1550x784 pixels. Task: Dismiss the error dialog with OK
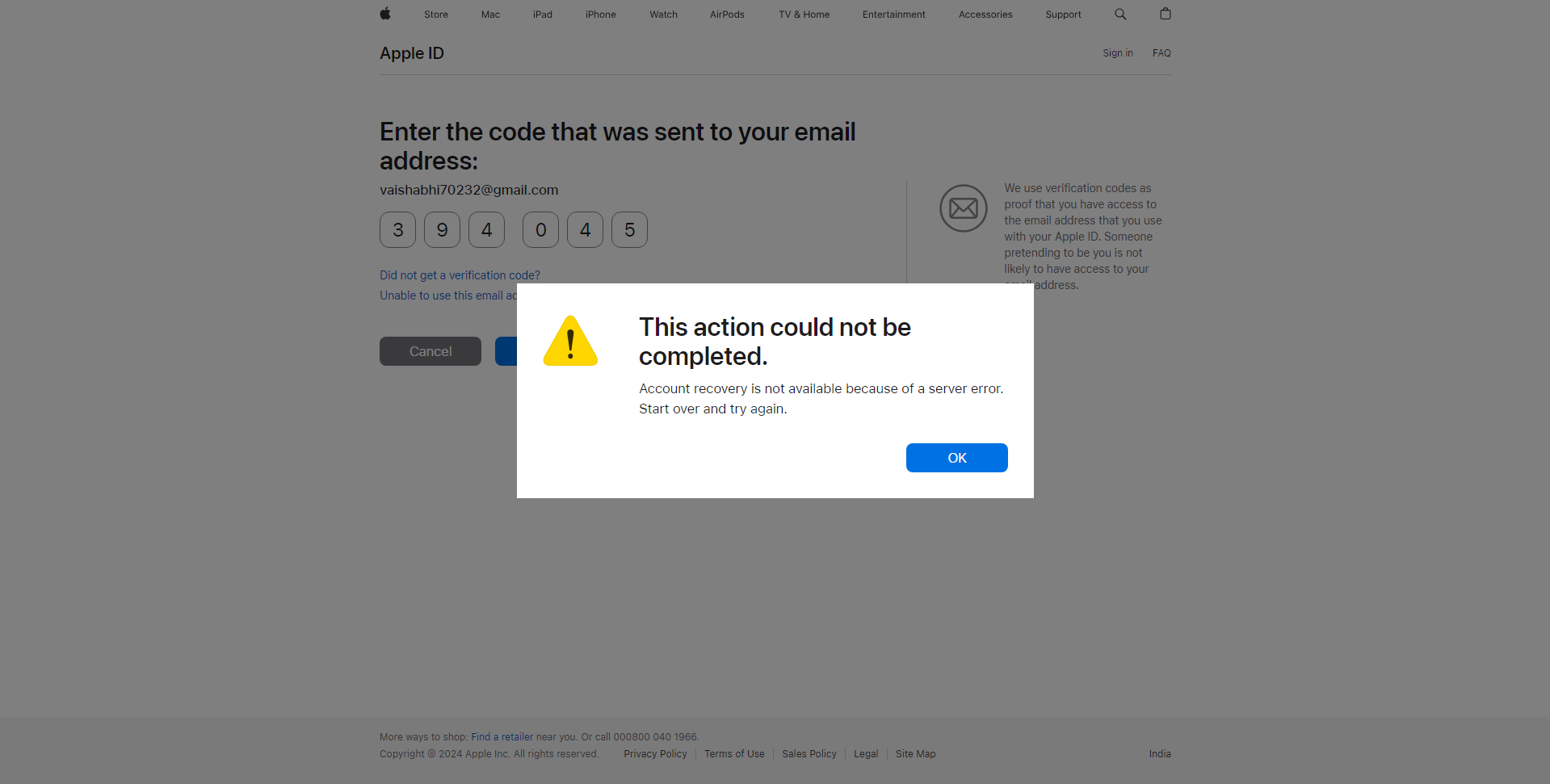[957, 458]
